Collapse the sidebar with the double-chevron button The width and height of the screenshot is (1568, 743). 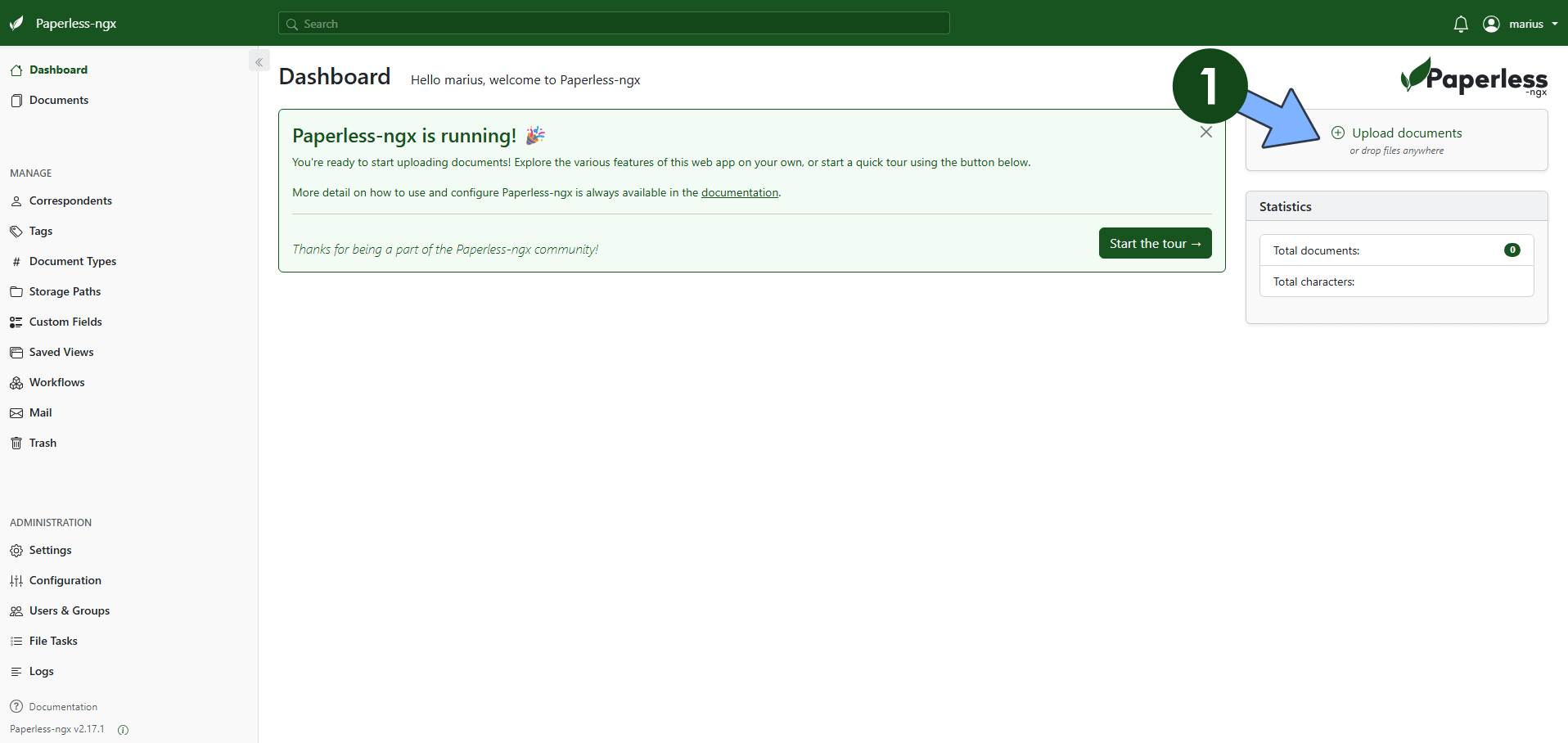click(259, 61)
